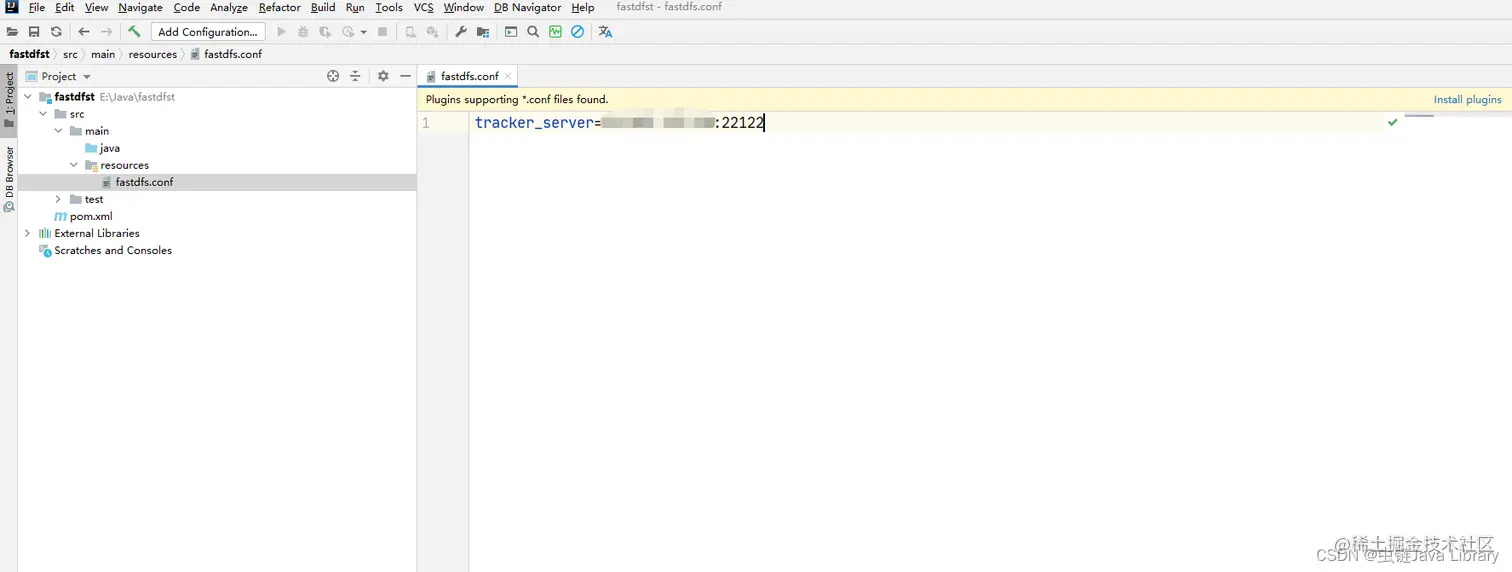Open Project Structure folder icon
Screen dimensions: 1512x572
click(483, 32)
